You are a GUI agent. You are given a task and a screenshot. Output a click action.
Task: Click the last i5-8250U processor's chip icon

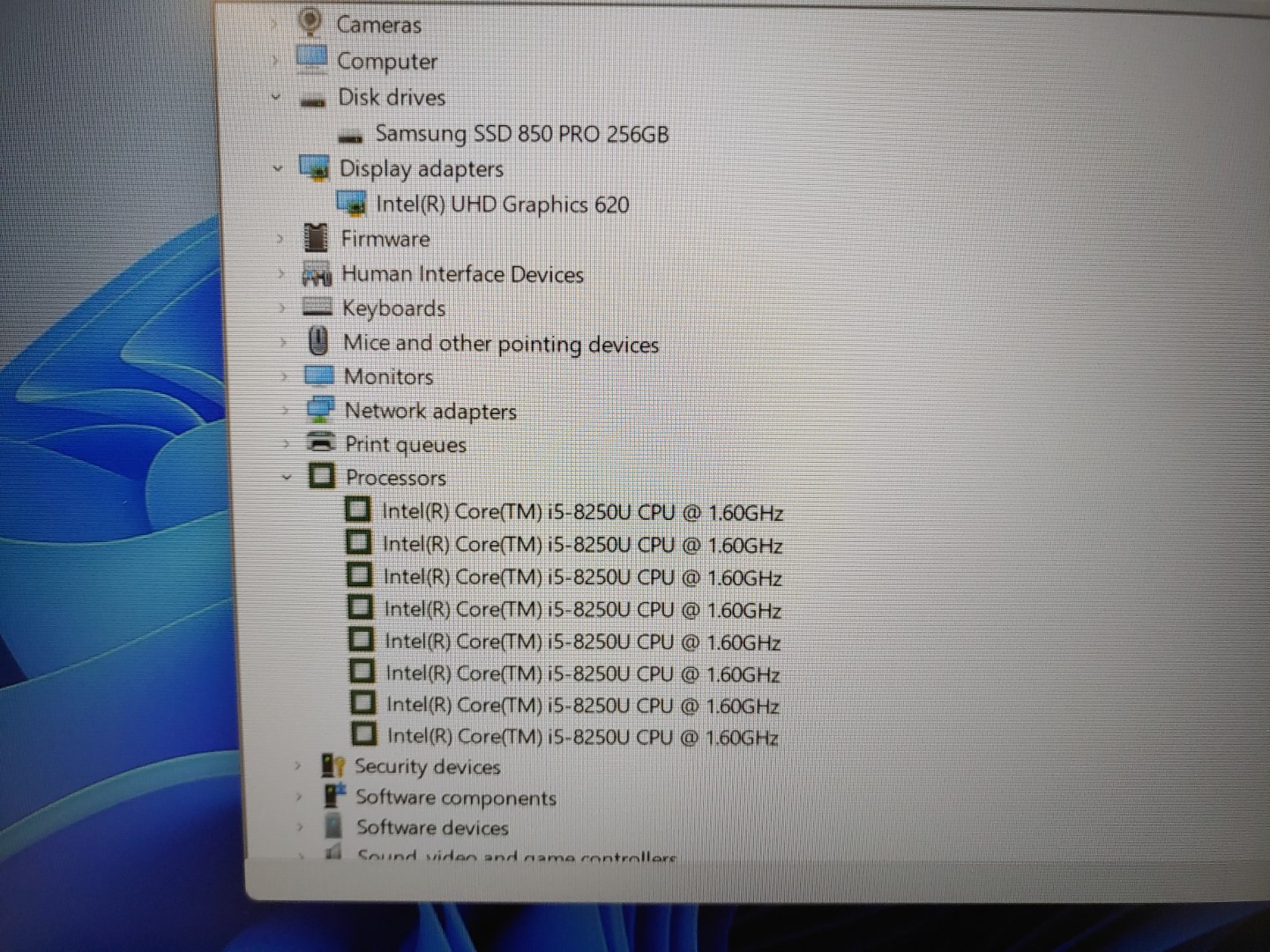pos(363,733)
